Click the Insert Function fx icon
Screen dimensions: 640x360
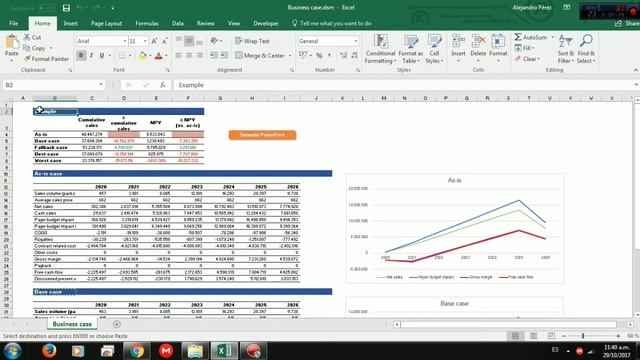pos(163,85)
